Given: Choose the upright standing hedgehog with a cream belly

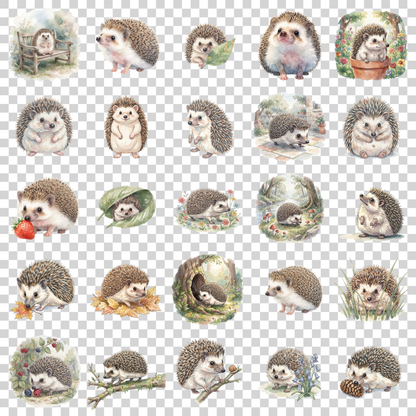Looking at the screenshot, I should point(126,127).
